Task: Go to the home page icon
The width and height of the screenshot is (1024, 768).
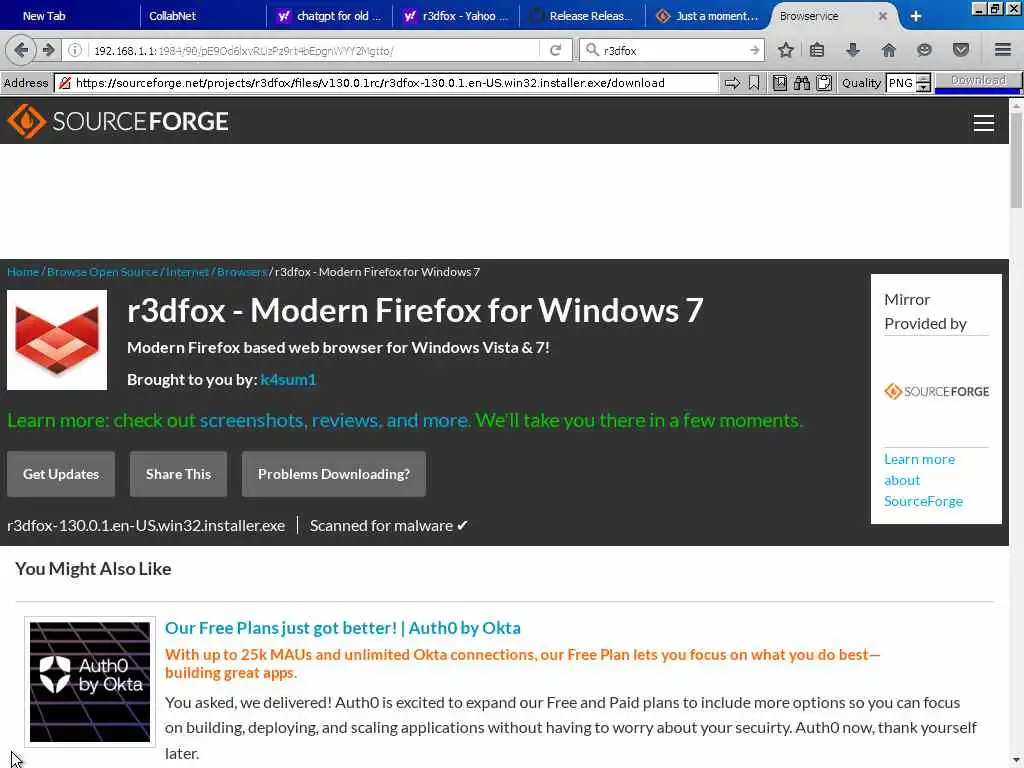Action: (x=888, y=50)
